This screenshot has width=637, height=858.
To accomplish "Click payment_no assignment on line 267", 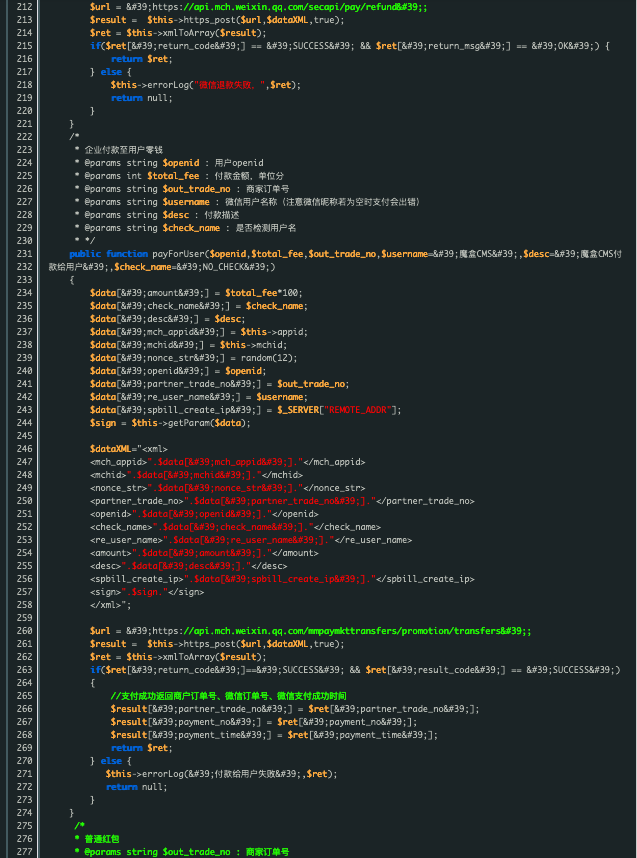I will coord(264,722).
